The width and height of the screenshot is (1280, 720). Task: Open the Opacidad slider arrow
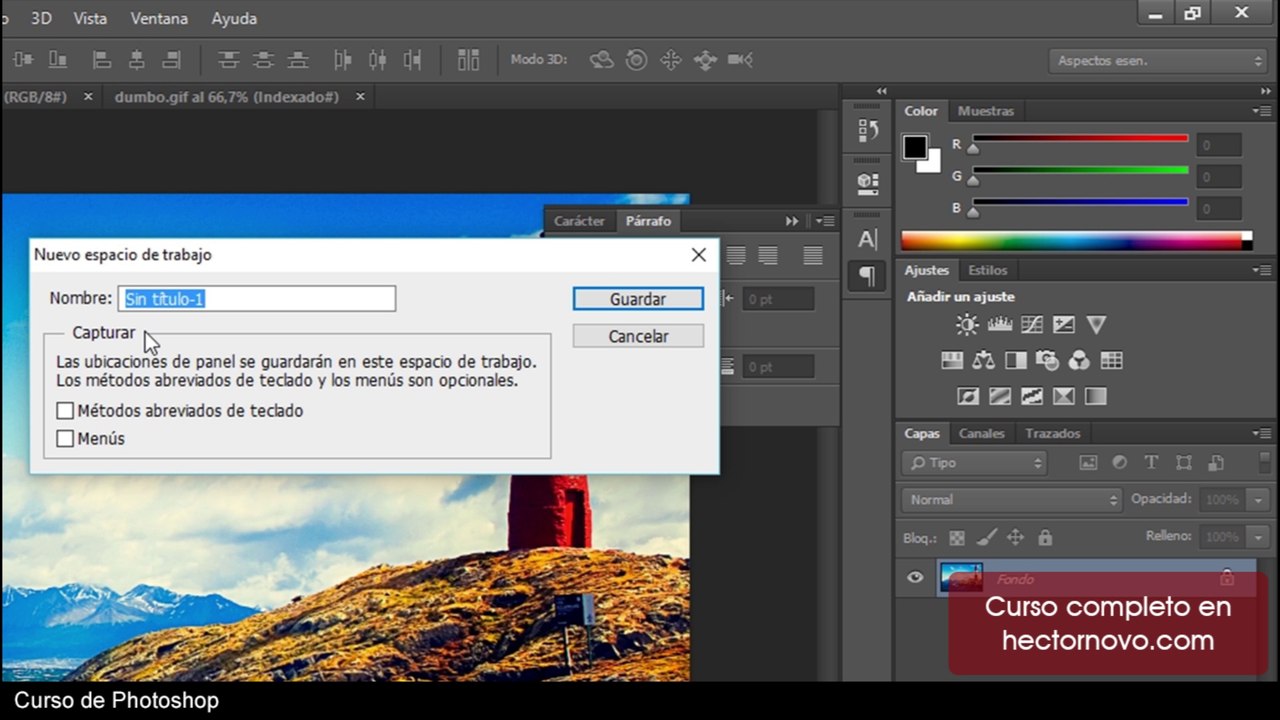1259,499
